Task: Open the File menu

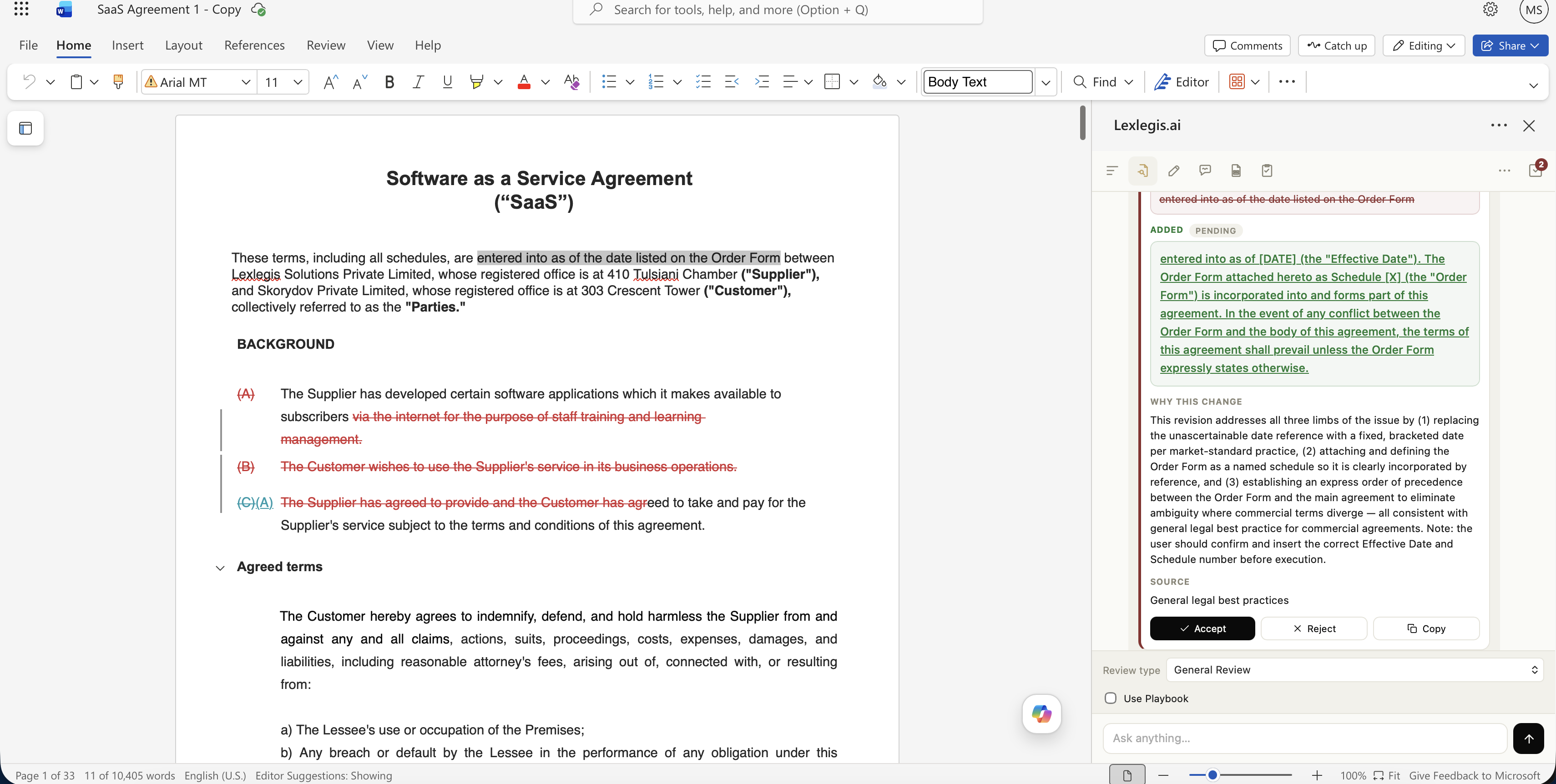Action: coord(28,45)
